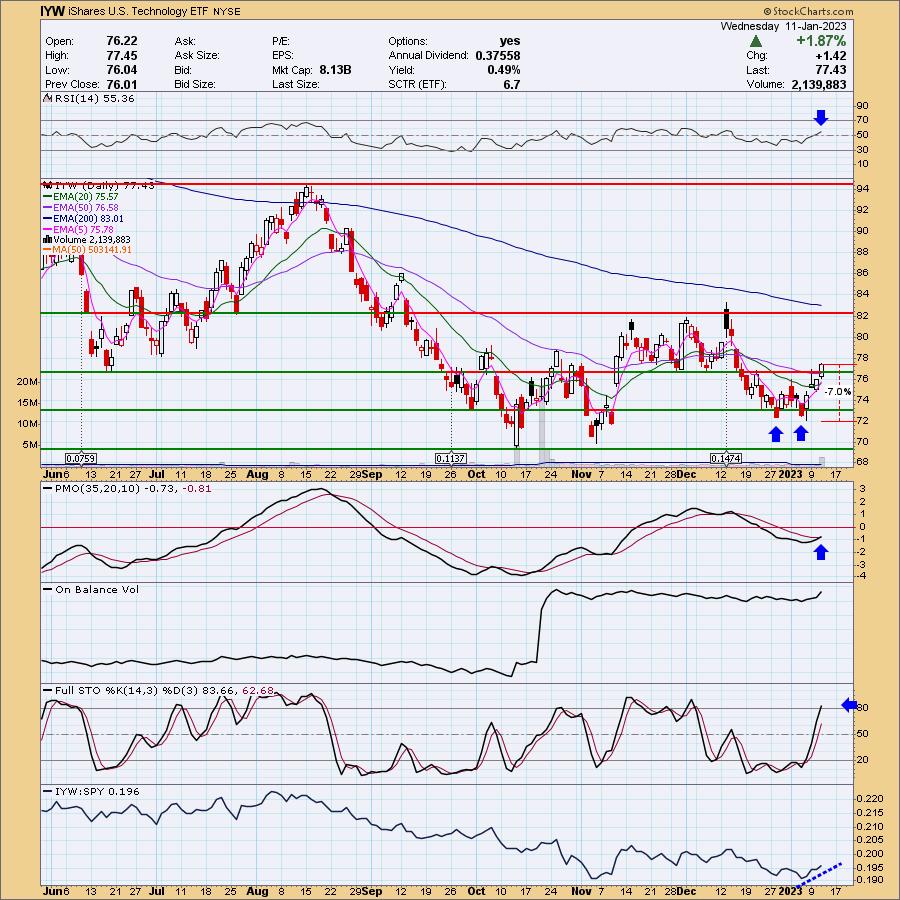Viewport: 900px width, 900px height.
Task: Click the IYW ticker symbol in header
Action: (x=52, y=11)
